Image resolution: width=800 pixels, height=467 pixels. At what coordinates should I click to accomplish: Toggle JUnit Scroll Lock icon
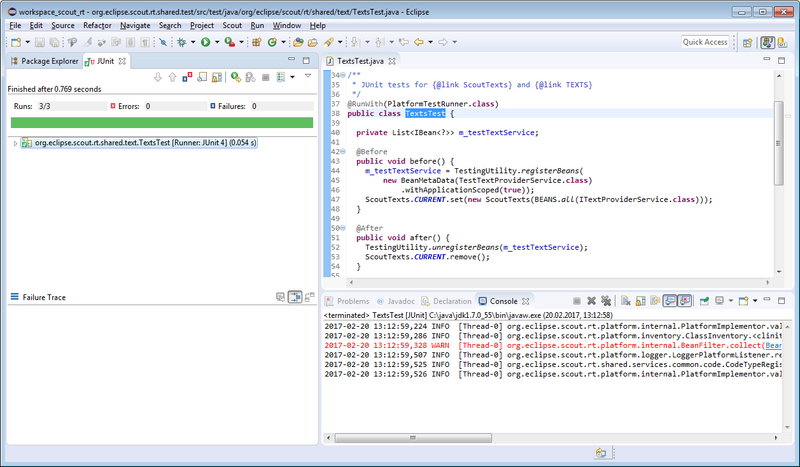click(217, 77)
